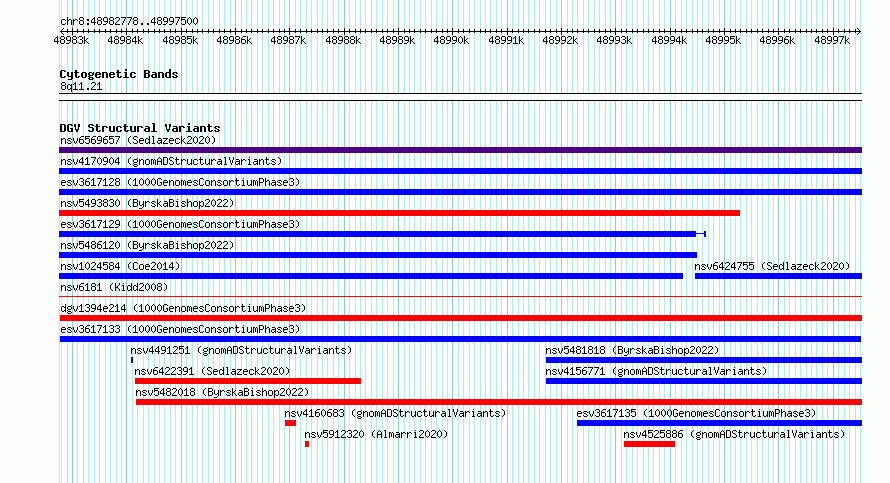
Task: Click the red dgv1394e214 variant bar
Action: (x=460, y=318)
